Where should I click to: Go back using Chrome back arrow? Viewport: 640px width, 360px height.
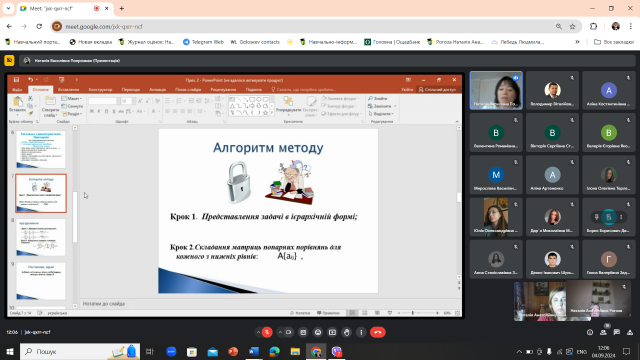[x=9, y=27]
